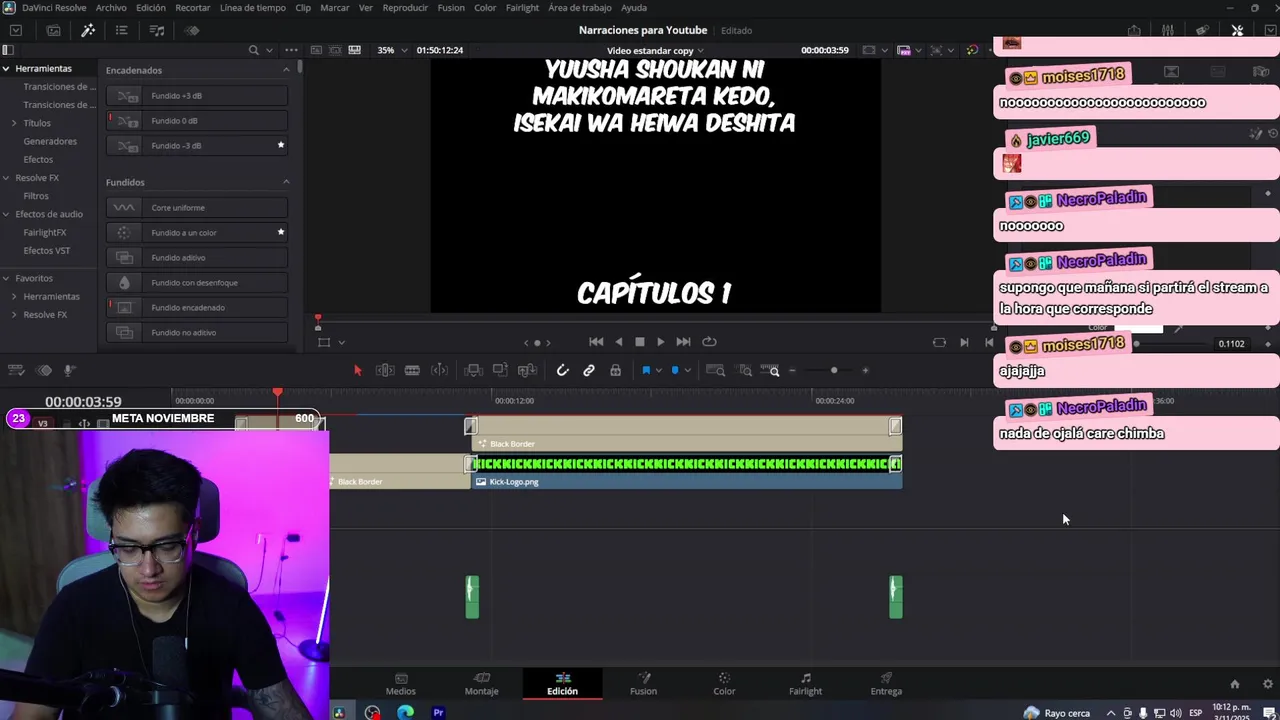Collapse the Encadenados effects group
Screen dimensions: 1280x720
[x=286, y=70]
